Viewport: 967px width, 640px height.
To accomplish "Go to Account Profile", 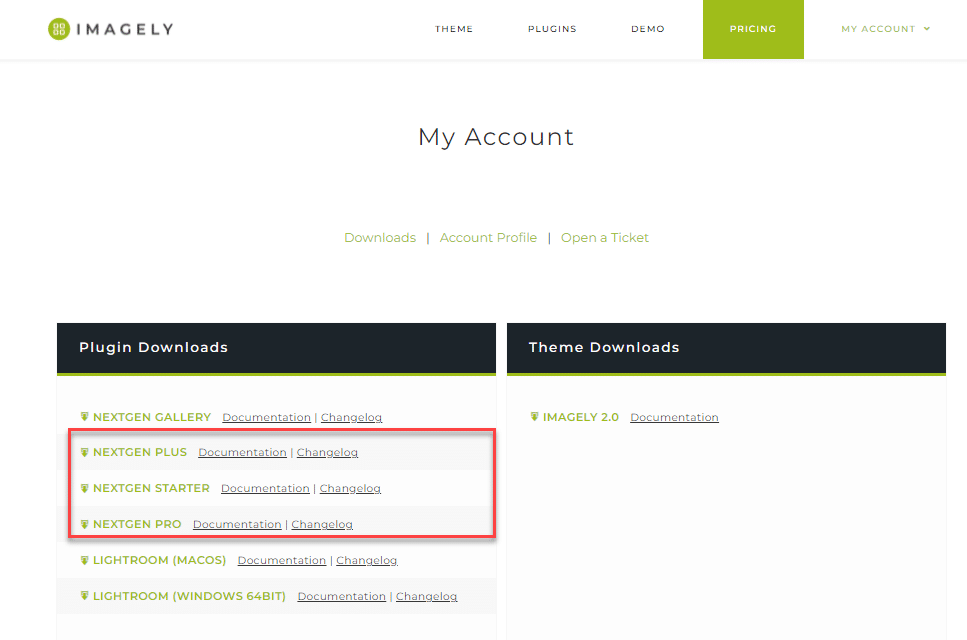I will (x=488, y=237).
